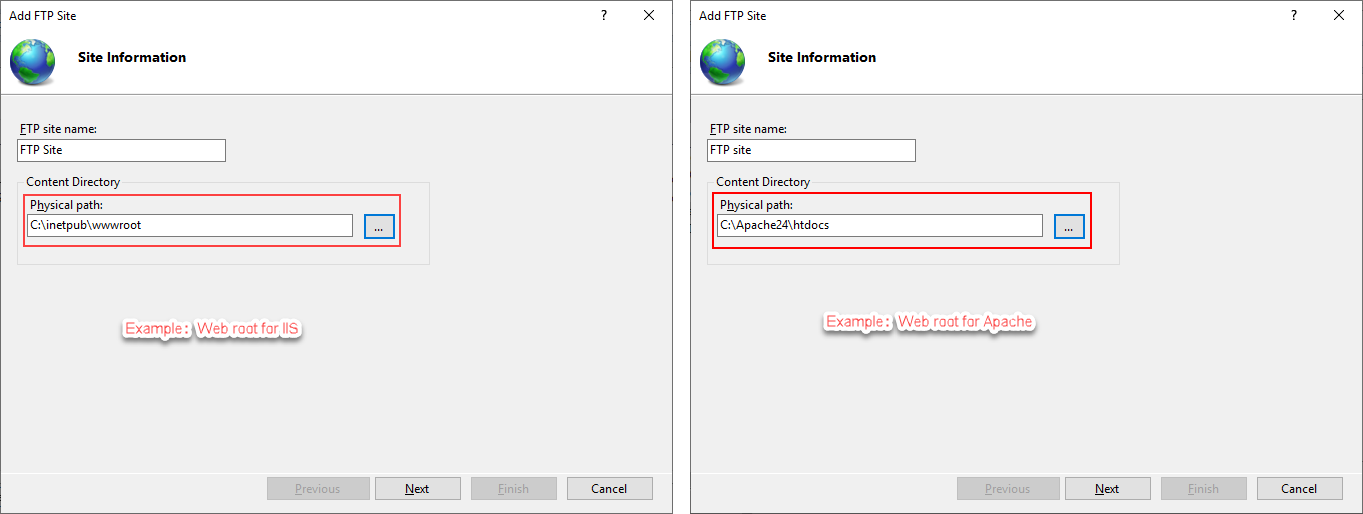1363x514 pixels.
Task: Click Previous in the IIS example dialog
Action: coord(317,489)
